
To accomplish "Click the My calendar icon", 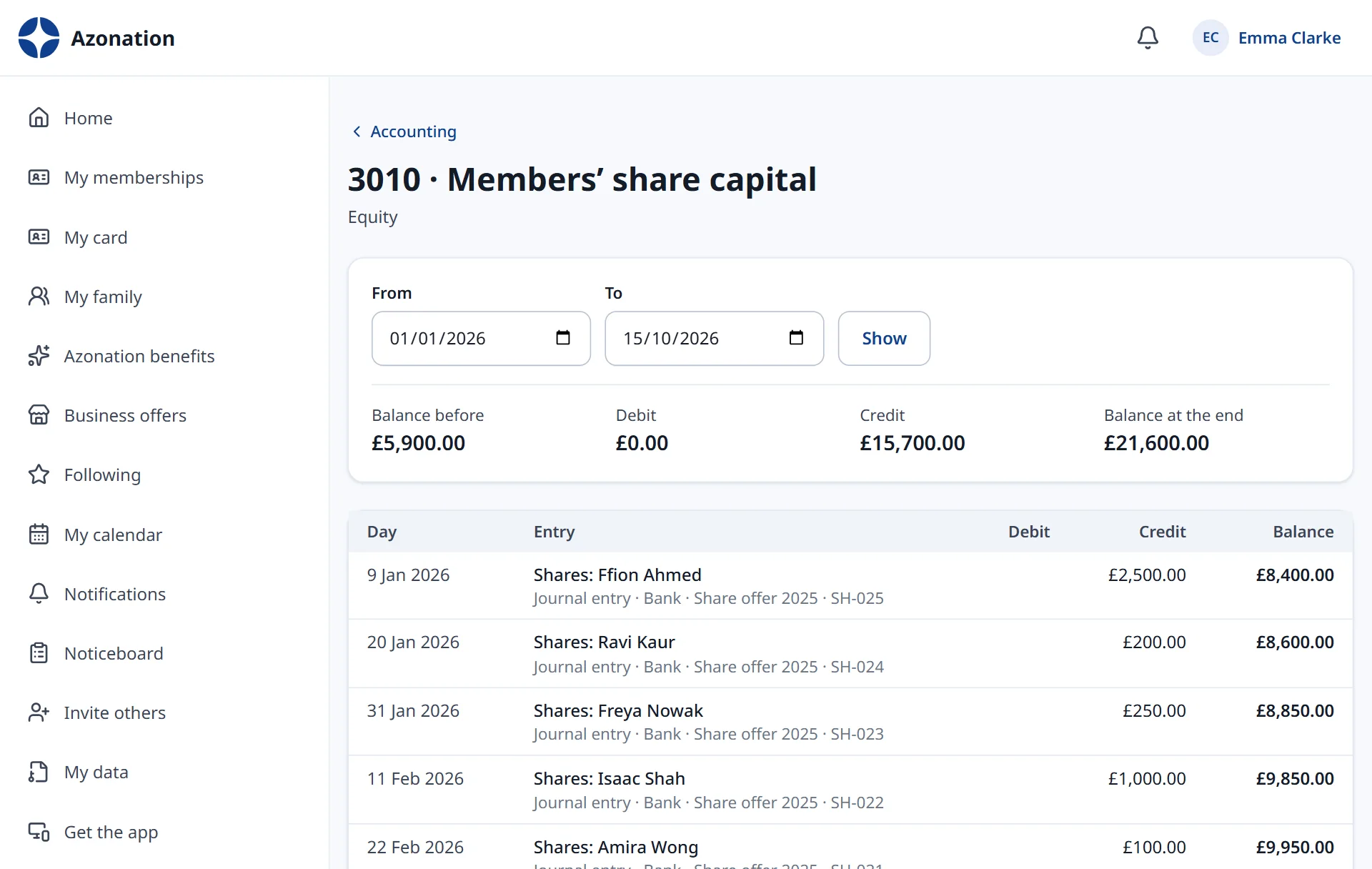I will tap(39, 535).
